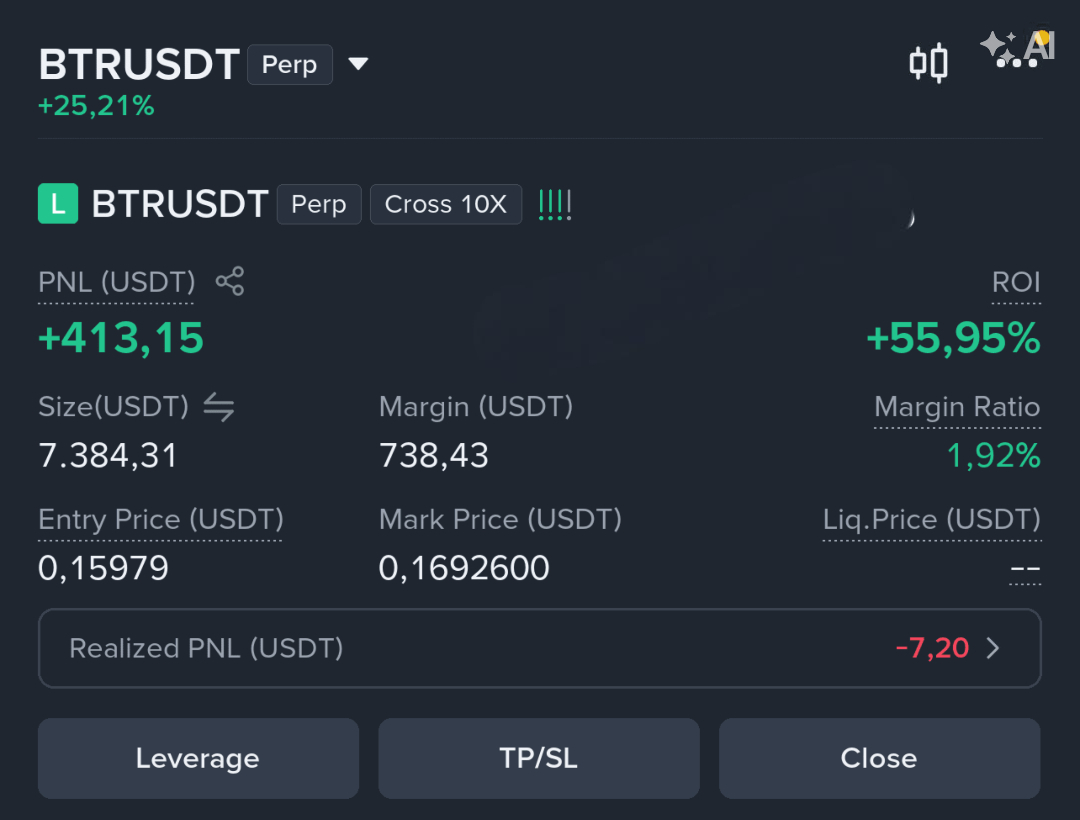Close the BTRUSDT position

click(x=880, y=758)
